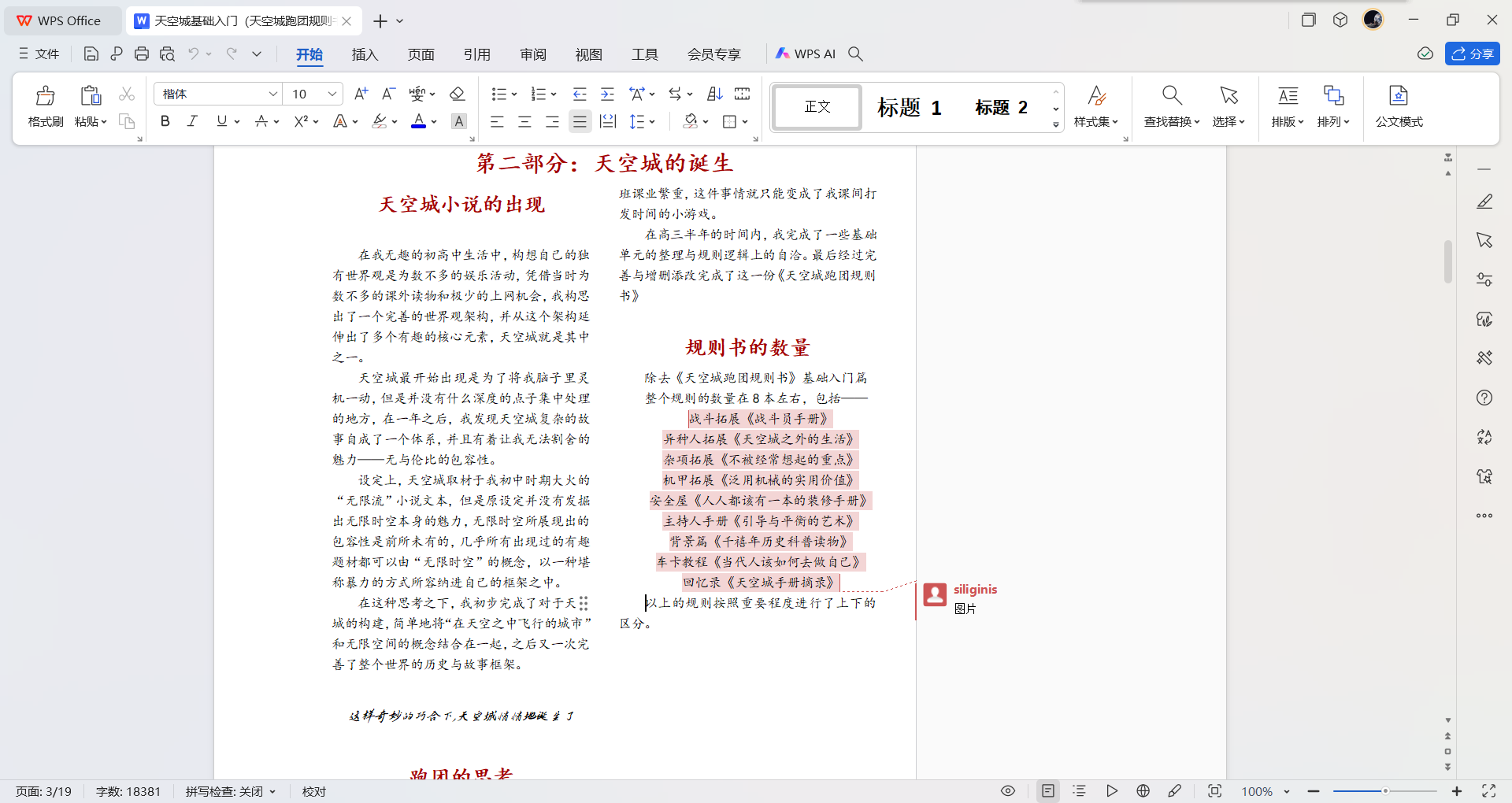Screen dimensions: 1512x803
Task: Open the help question mark in sidebar
Action: tap(1484, 398)
